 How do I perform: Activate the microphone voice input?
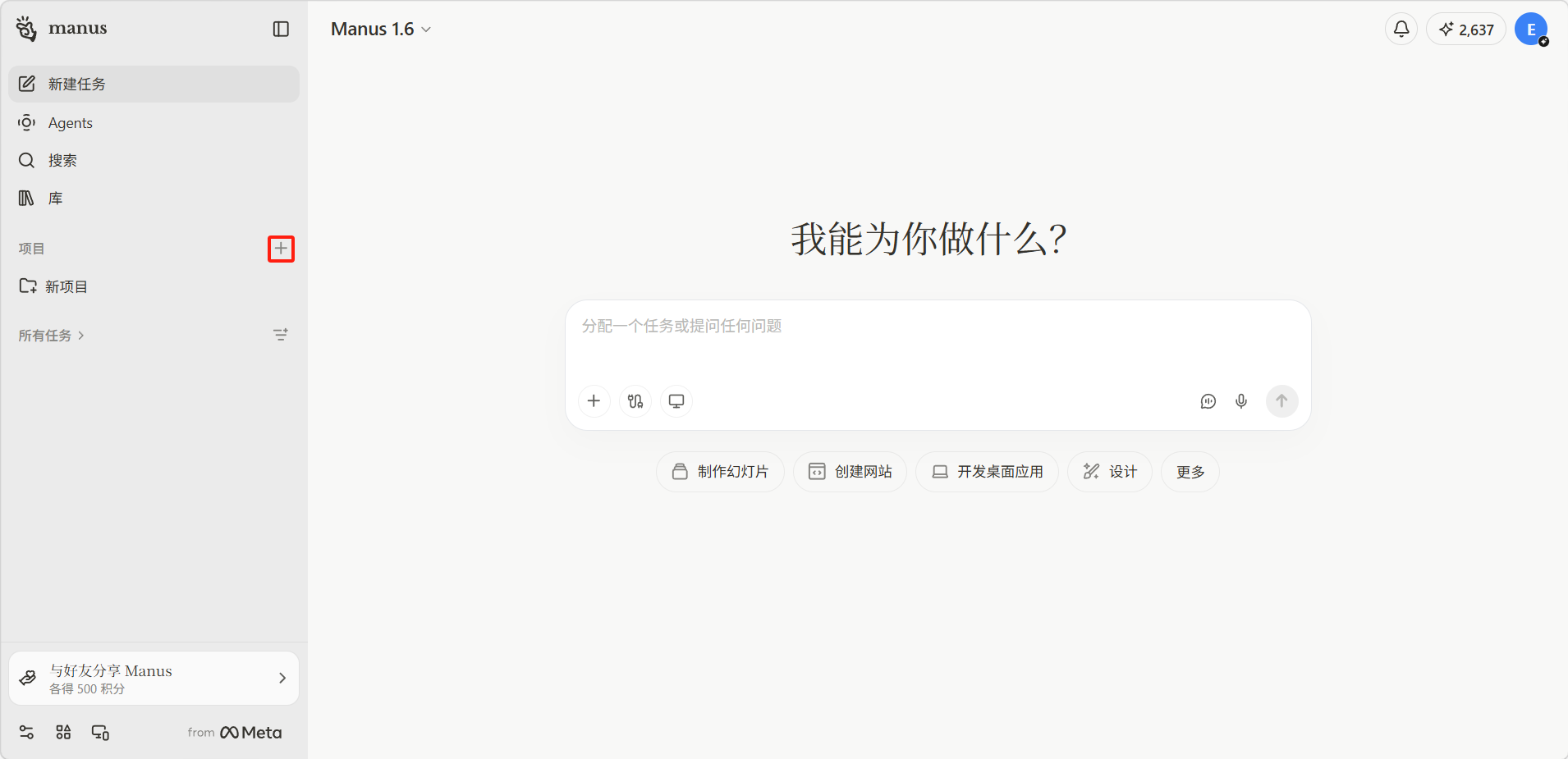(1241, 401)
